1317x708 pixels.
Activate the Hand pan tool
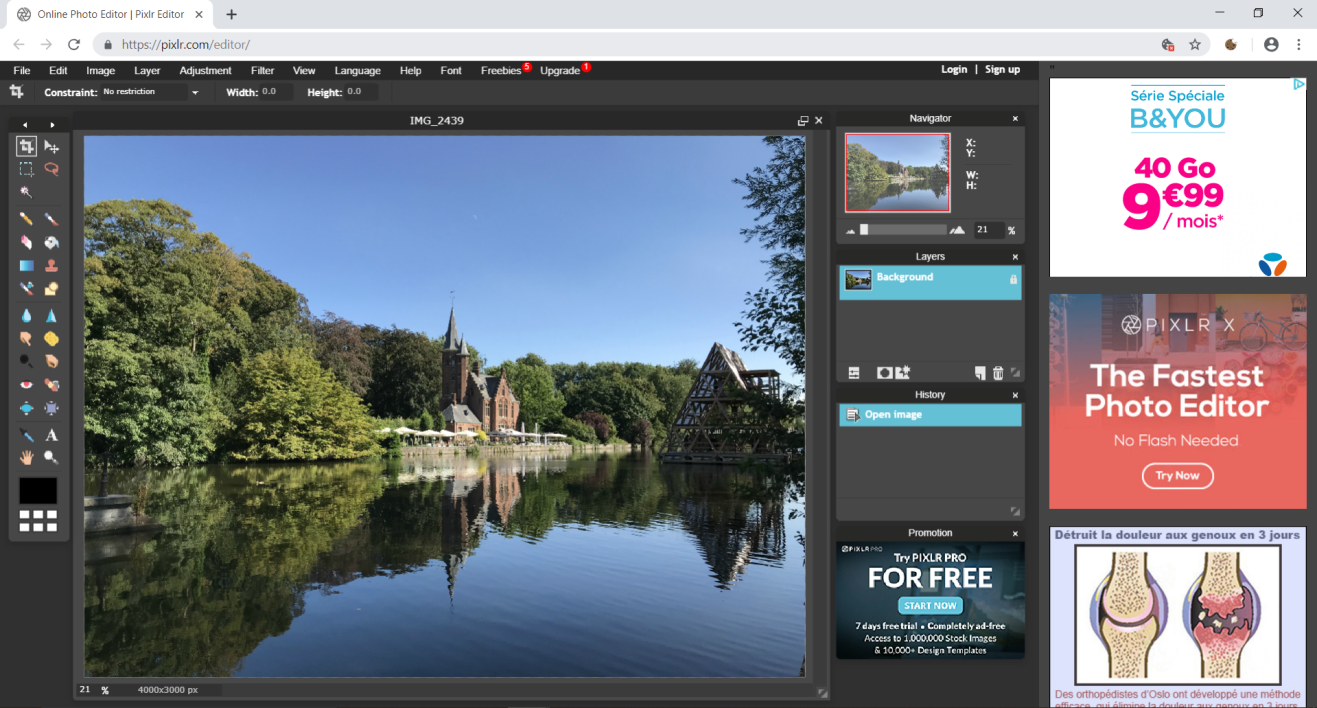tap(26, 457)
